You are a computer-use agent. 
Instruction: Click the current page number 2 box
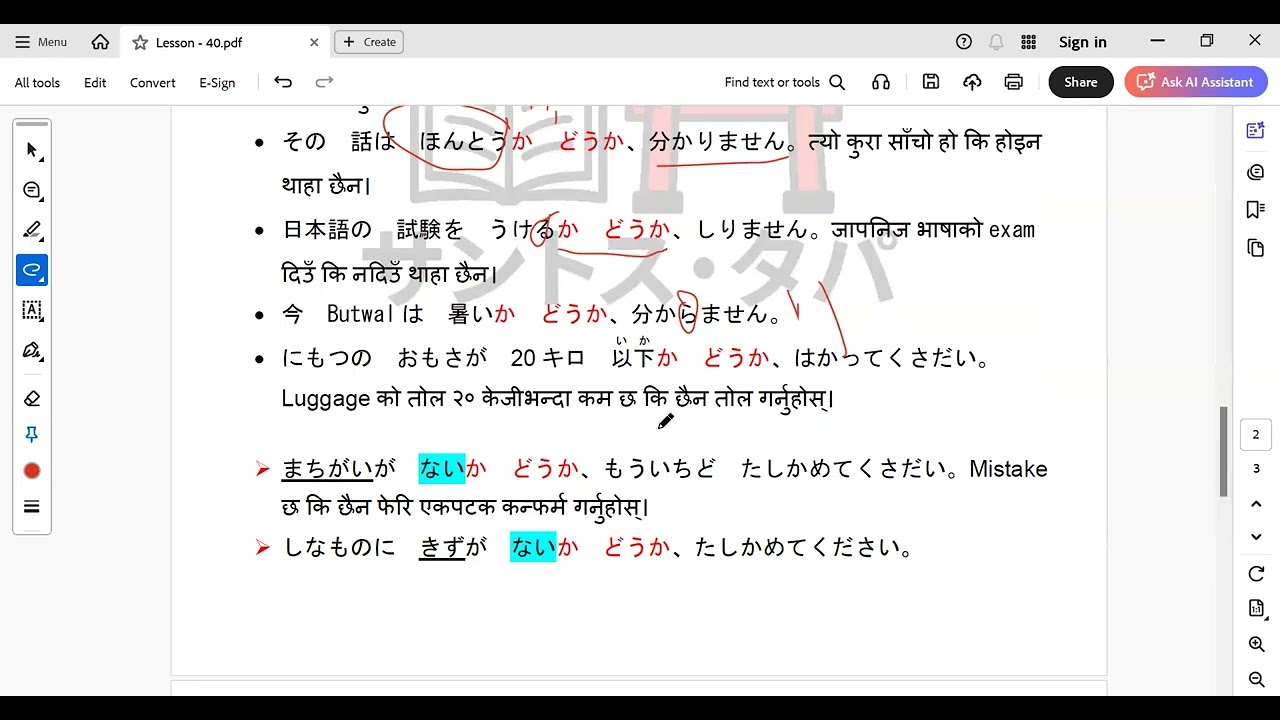[1256, 435]
